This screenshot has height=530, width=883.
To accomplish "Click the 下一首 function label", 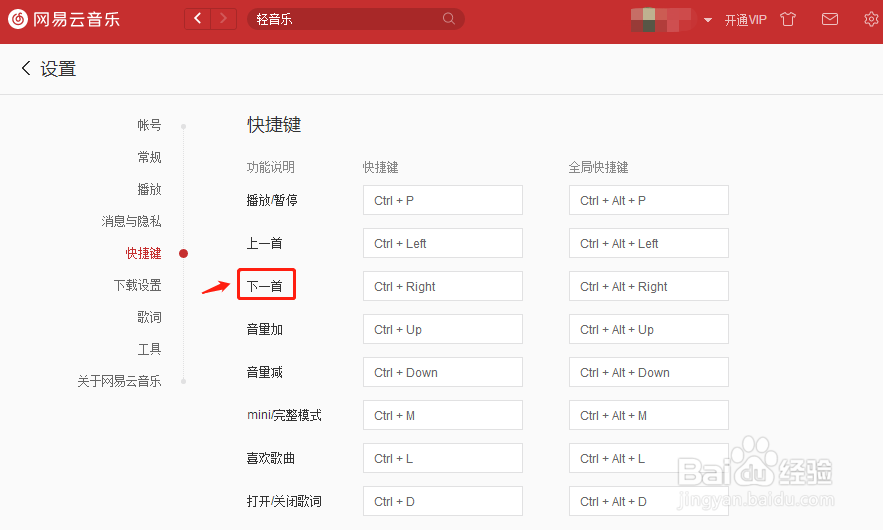I will pos(265,286).
